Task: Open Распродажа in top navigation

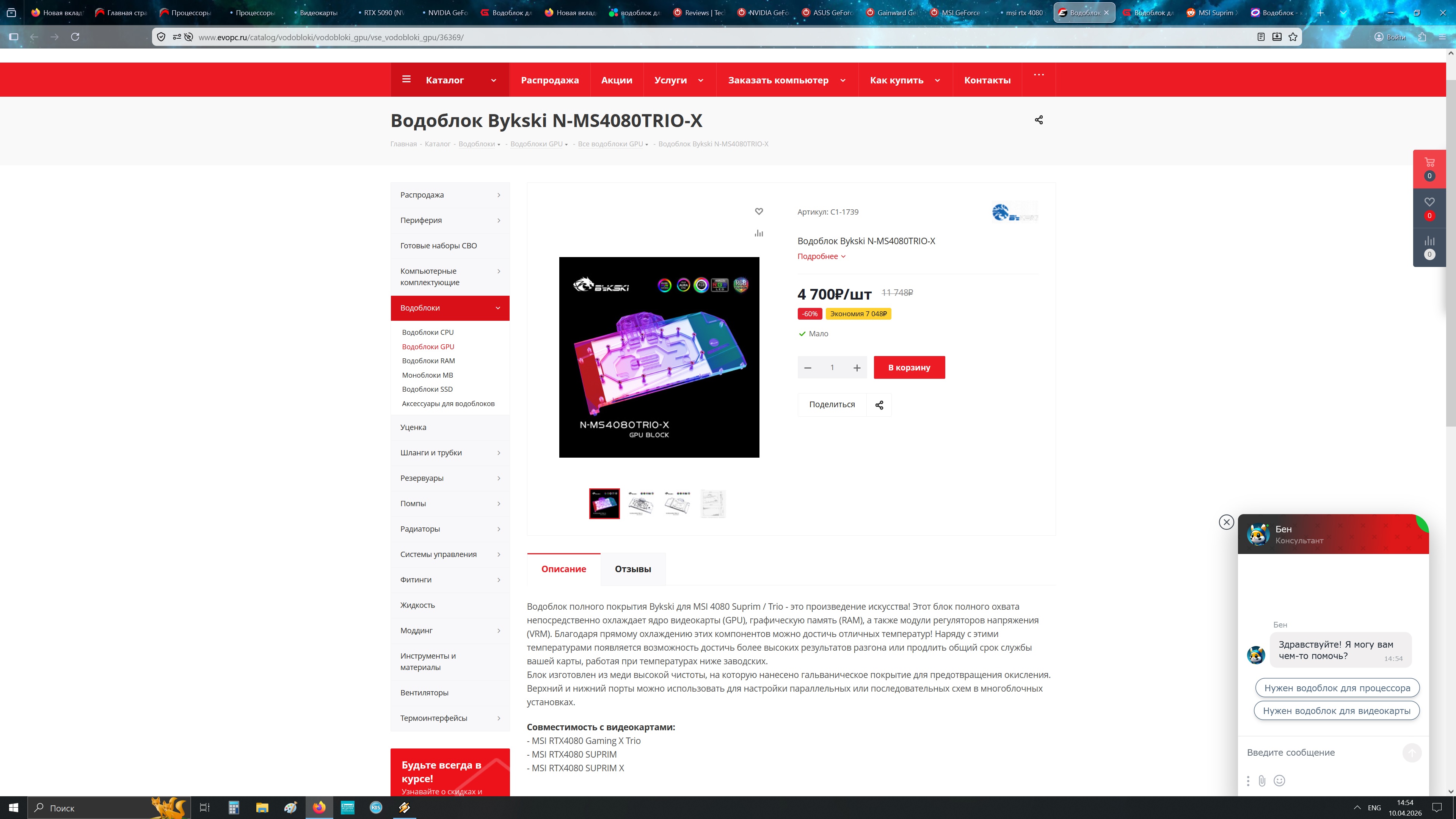Action: point(549,80)
